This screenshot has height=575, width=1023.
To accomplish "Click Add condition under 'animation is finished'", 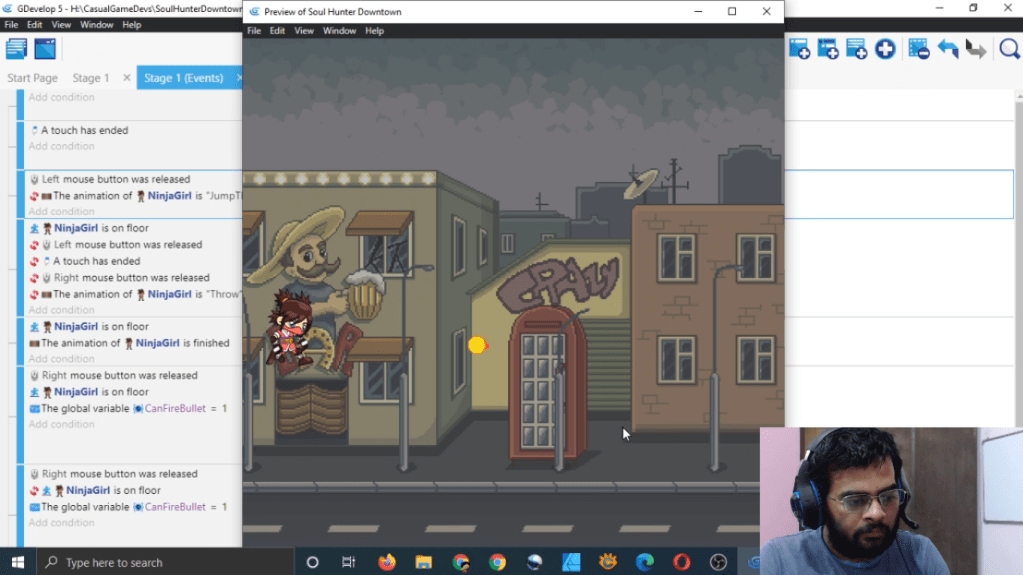I will [61, 359].
